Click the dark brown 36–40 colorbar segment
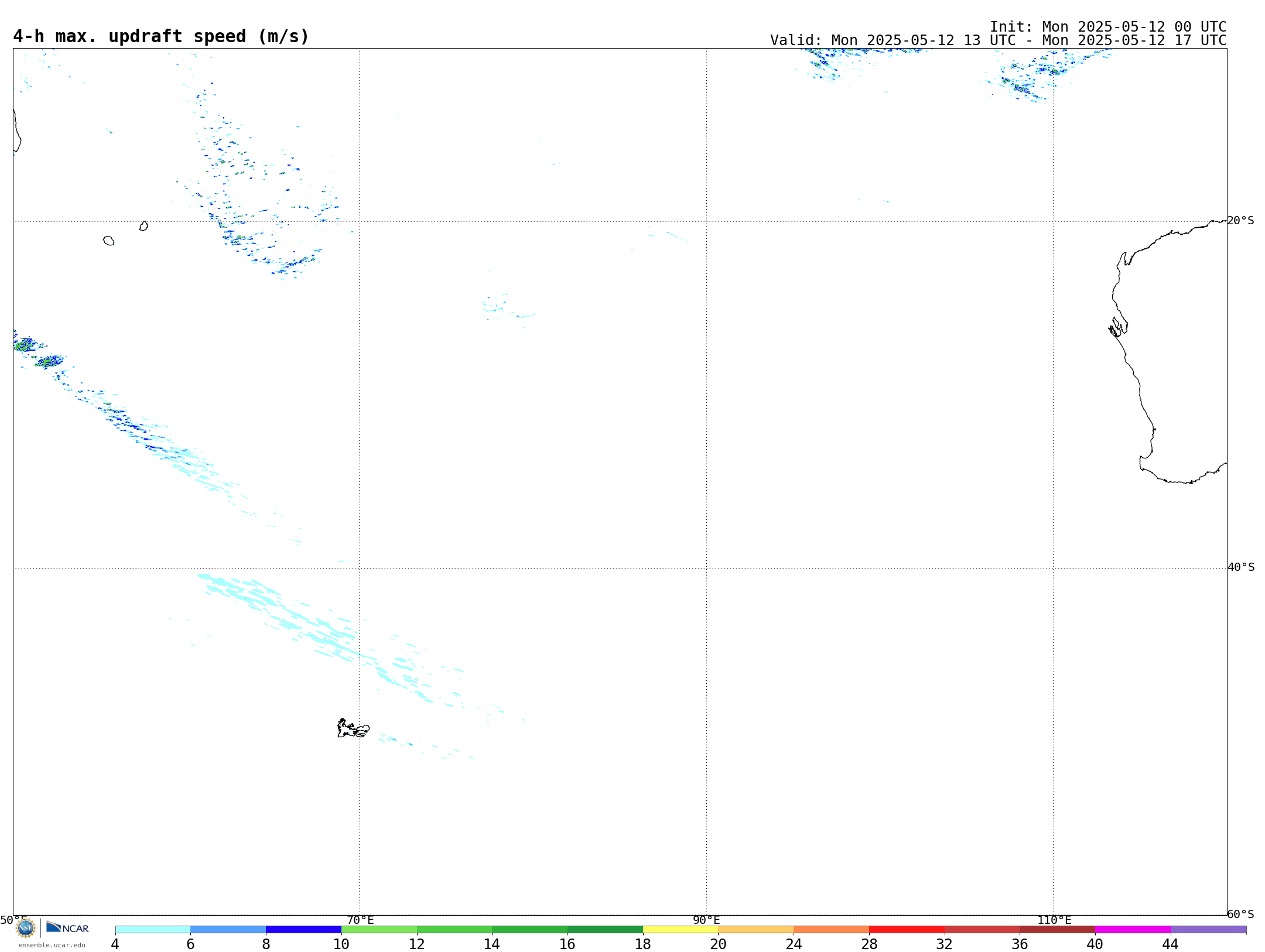This screenshot has width=1265, height=952. coord(1058,930)
